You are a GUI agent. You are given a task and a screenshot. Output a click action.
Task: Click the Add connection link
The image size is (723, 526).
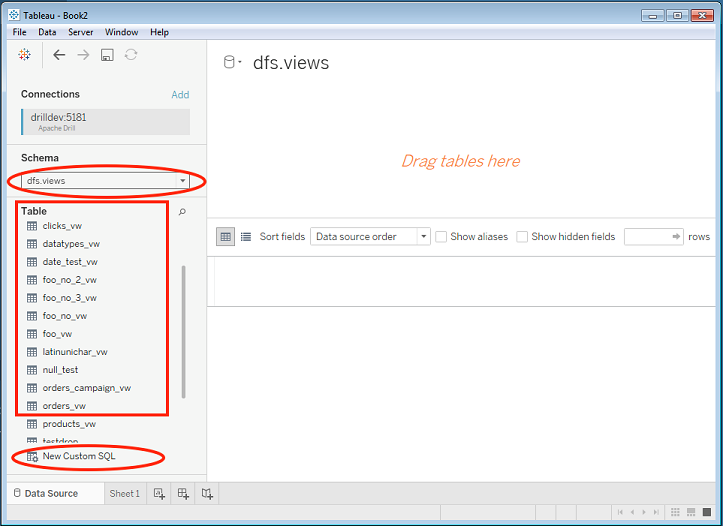[x=180, y=95]
